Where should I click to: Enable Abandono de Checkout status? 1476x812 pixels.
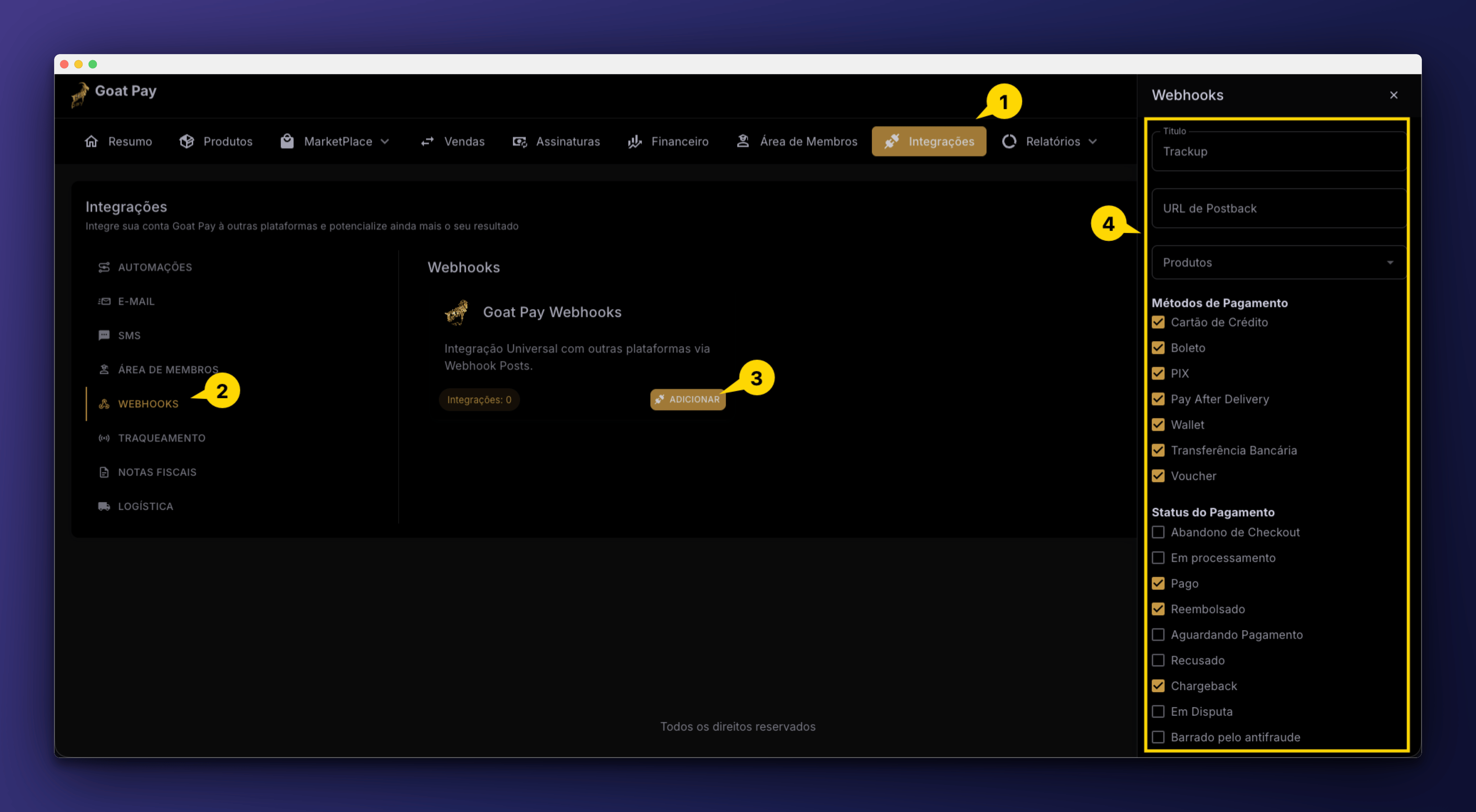(x=1158, y=533)
